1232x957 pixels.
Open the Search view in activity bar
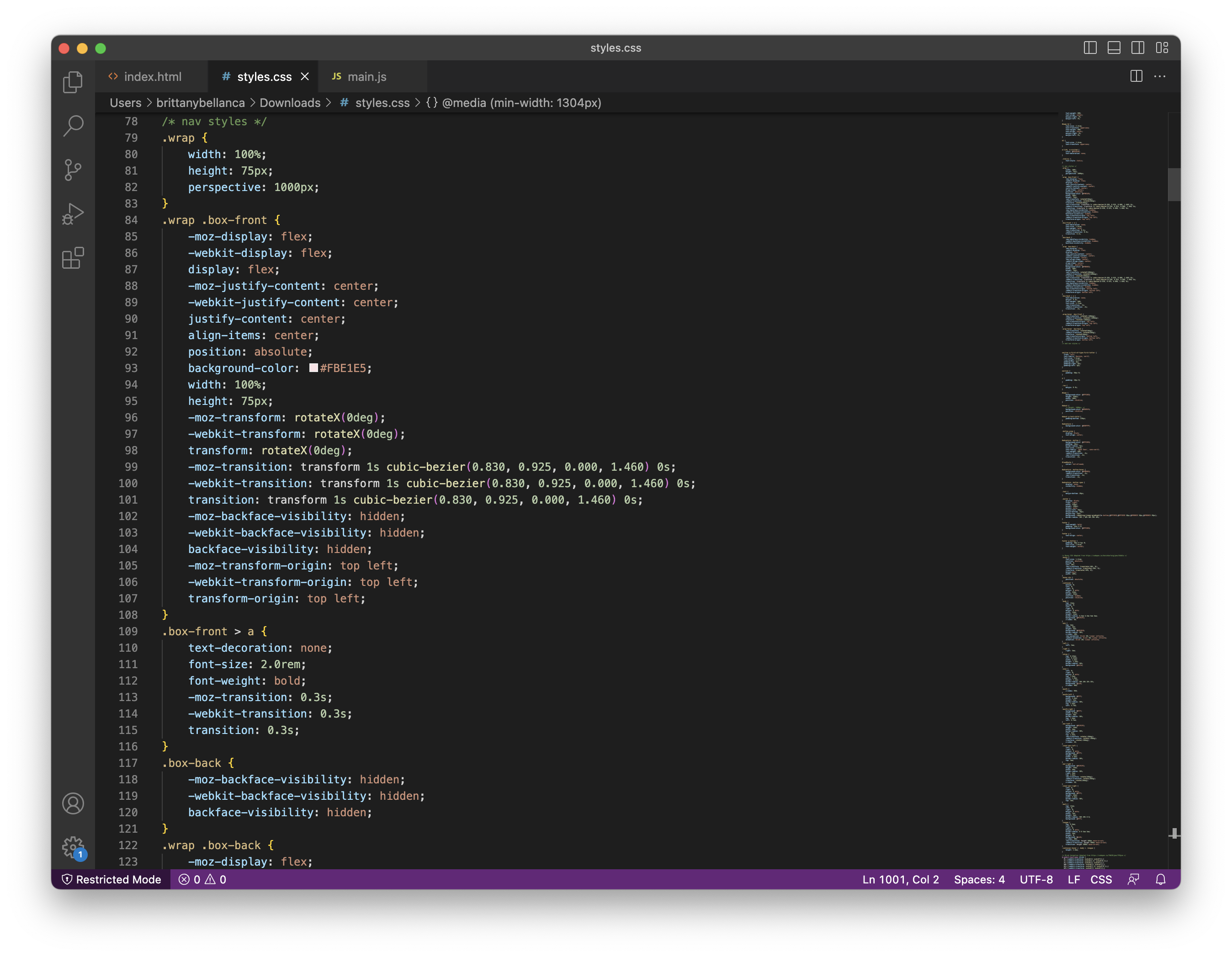(x=73, y=126)
